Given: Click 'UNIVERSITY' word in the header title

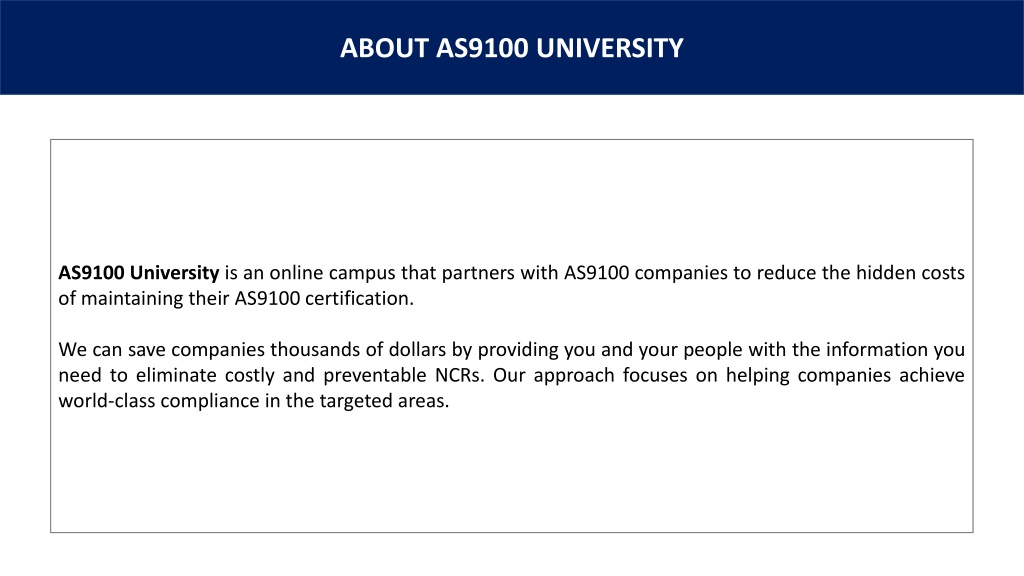Looking at the screenshot, I should pyautogui.click(x=610, y=48).
